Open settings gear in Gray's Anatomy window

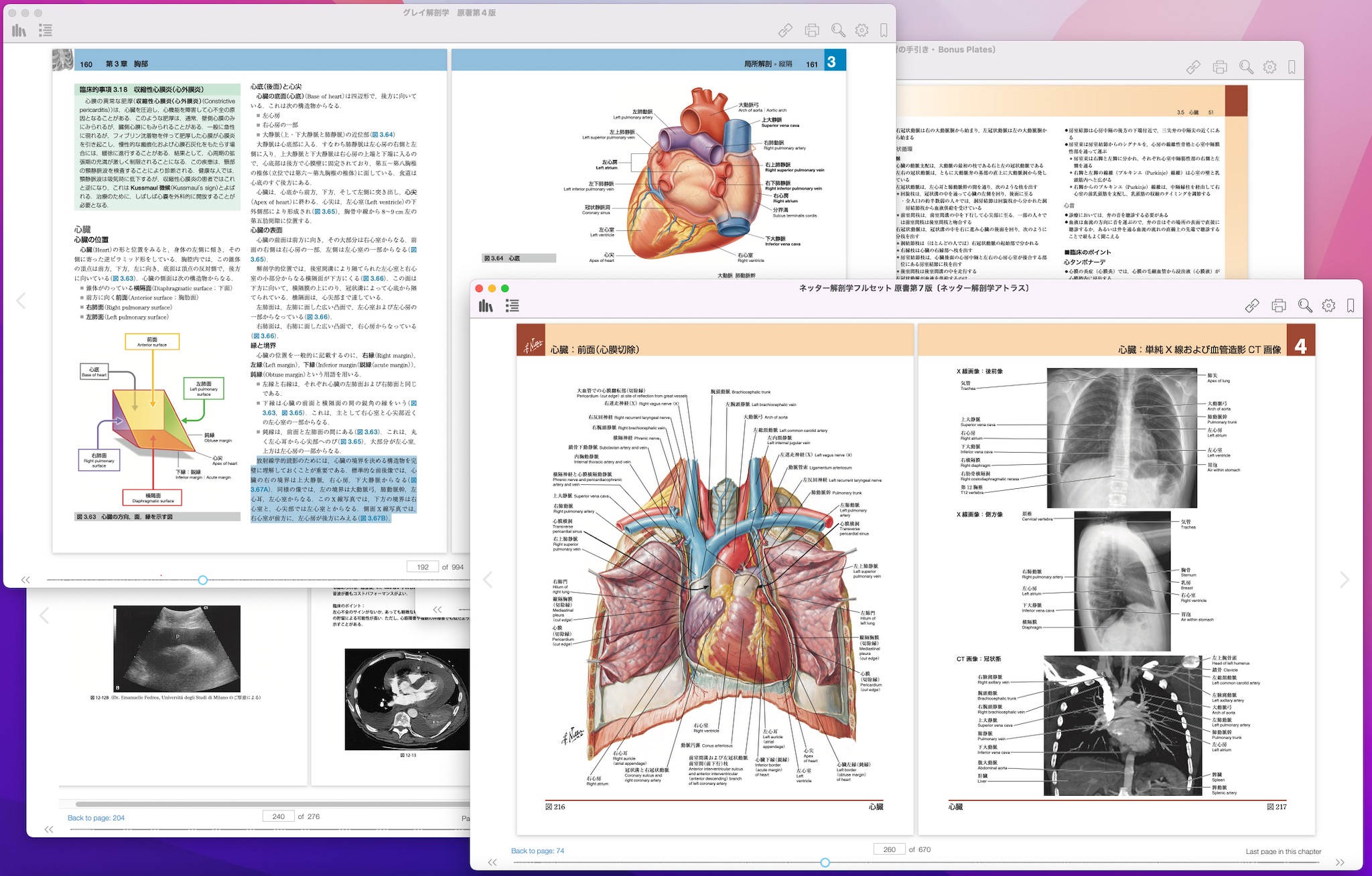[x=862, y=30]
